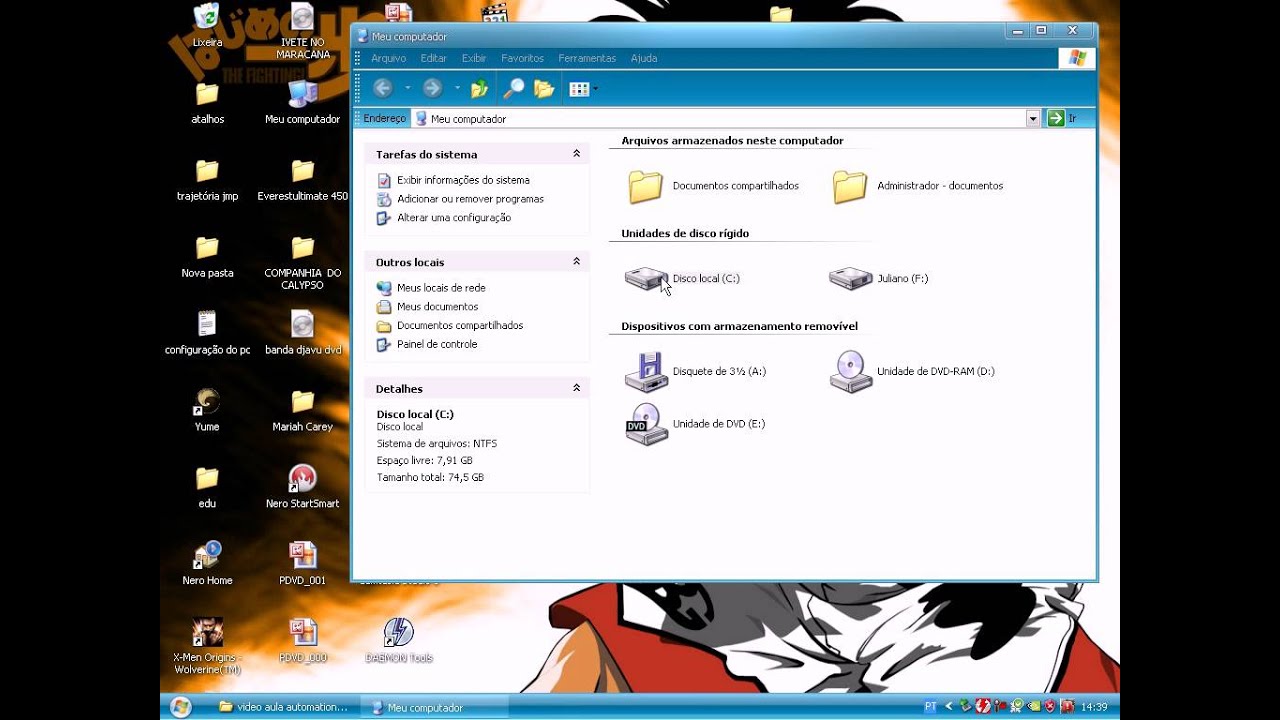Image resolution: width=1280 pixels, height=720 pixels.
Task: Select Everestultimate 450 desktop folder
Action: point(302,180)
